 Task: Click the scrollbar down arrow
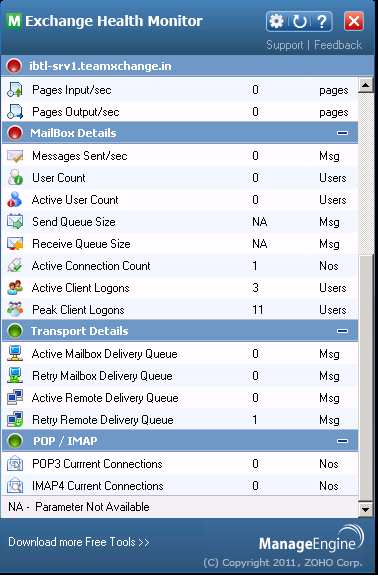pos(366,509)
